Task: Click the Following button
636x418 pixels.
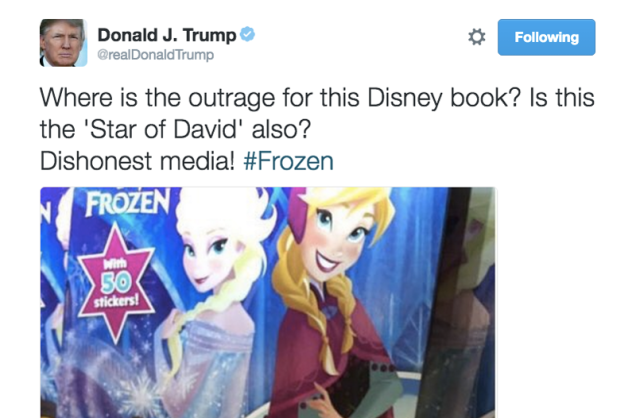Action: tap(546, 37)
